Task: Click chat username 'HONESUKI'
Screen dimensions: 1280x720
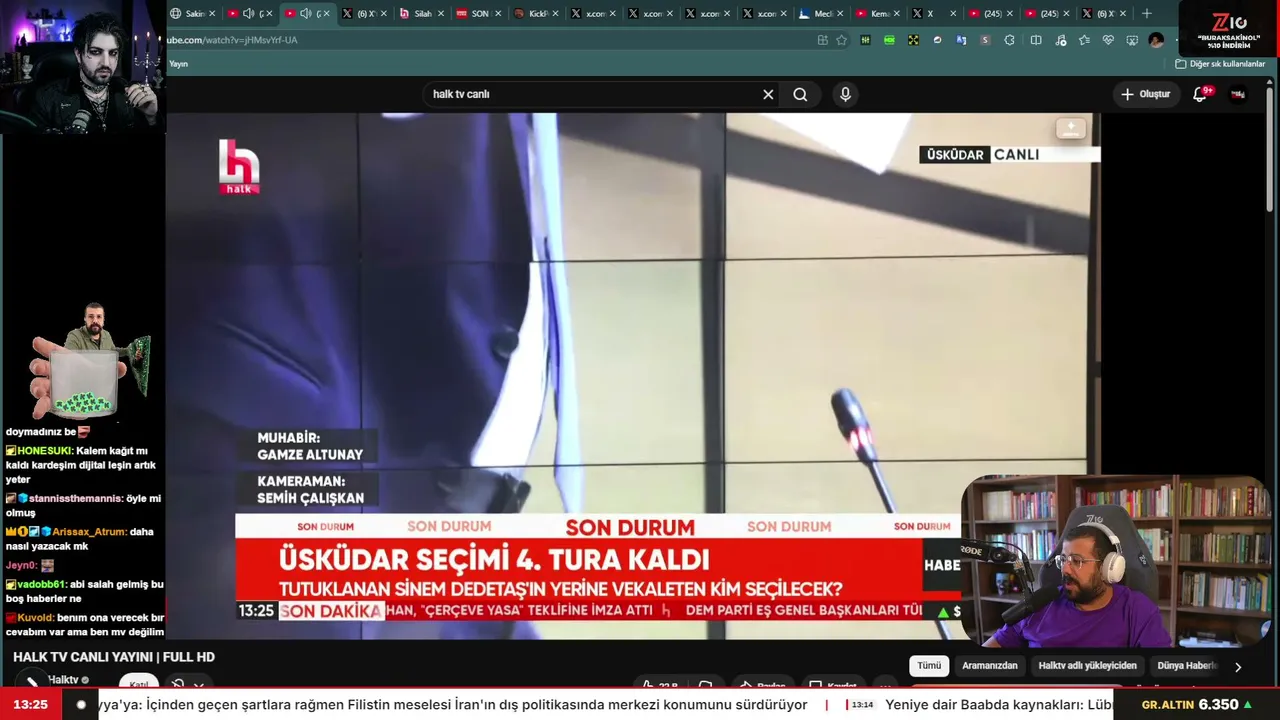Action: (x=45, y=451)
